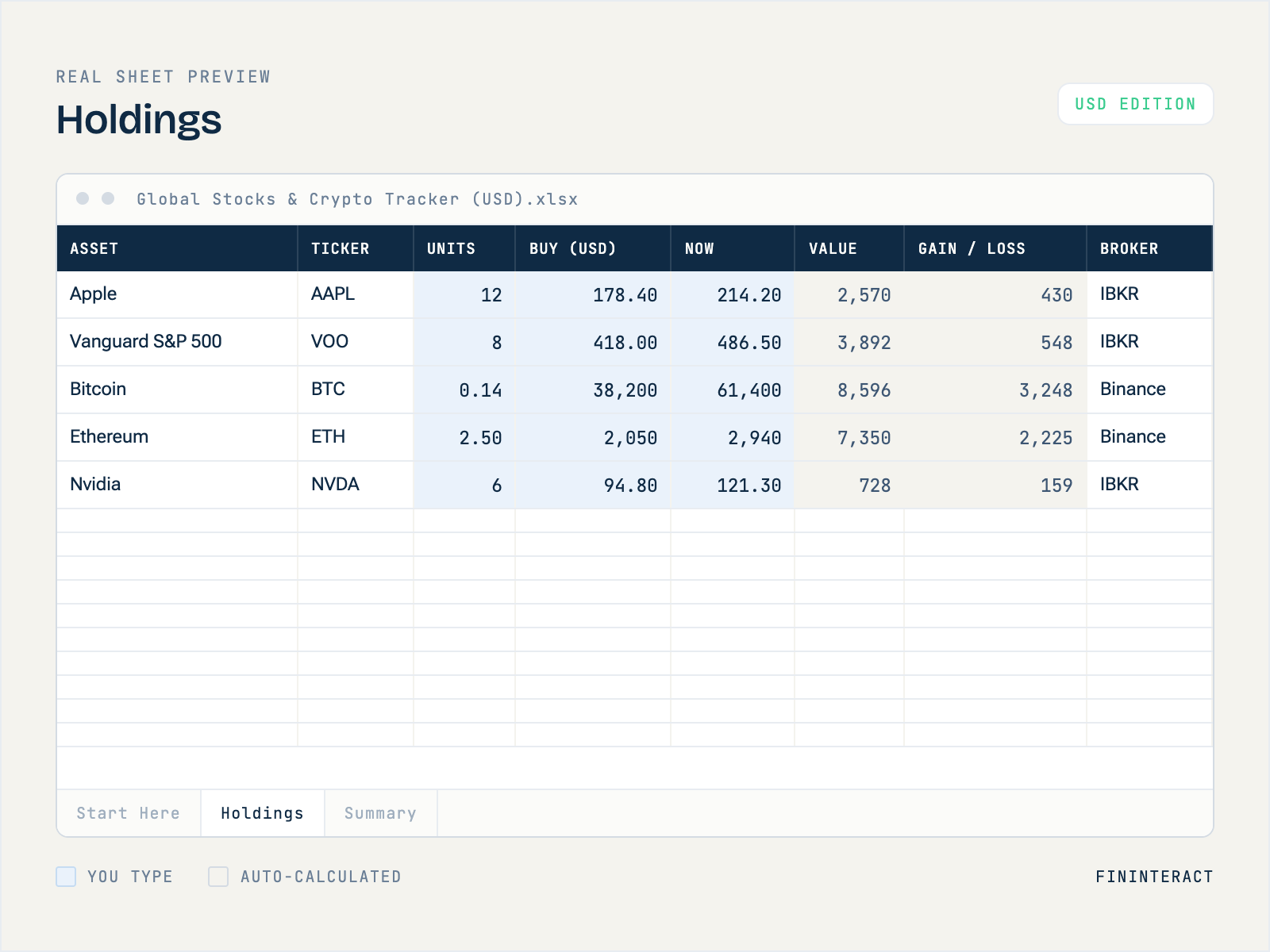Screen dimensions: 1270x952
Task: Click the Nvidia gain cell 159
Action: tap(995, 485)
